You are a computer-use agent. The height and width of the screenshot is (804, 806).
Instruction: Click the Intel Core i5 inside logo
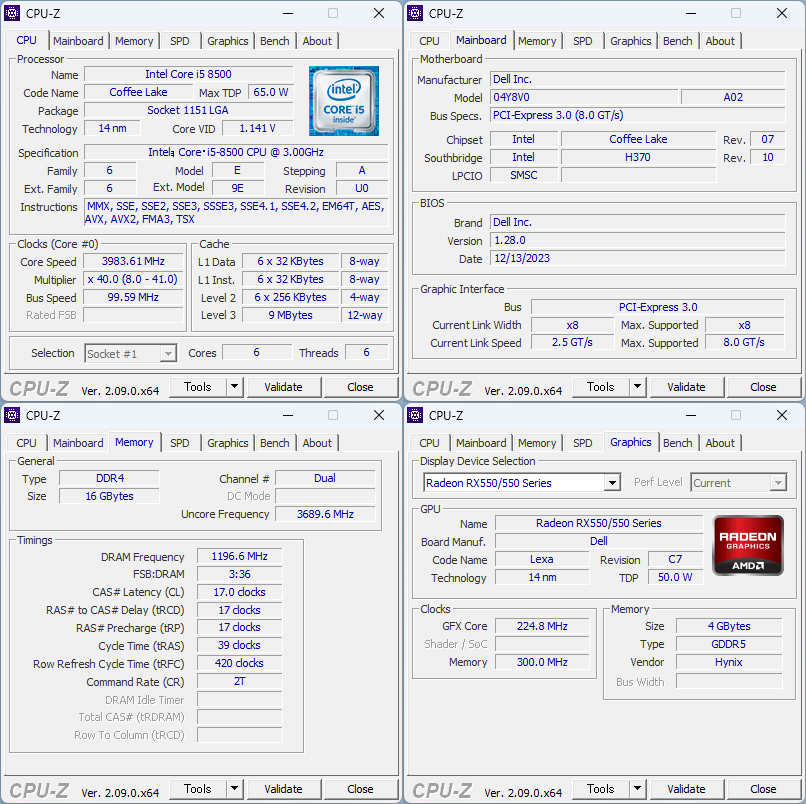click(344, 101)
